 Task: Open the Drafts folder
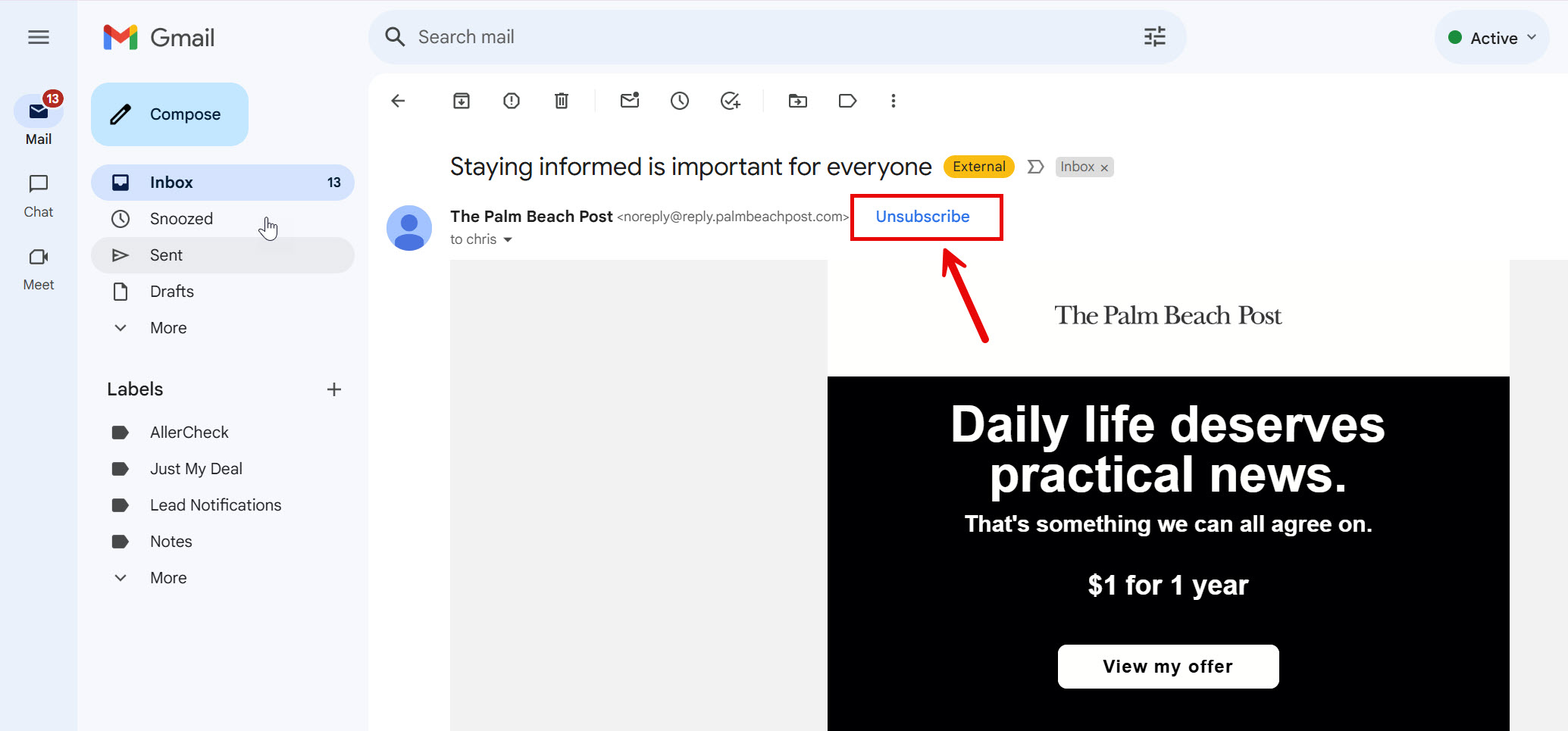[x=223, y=292]
